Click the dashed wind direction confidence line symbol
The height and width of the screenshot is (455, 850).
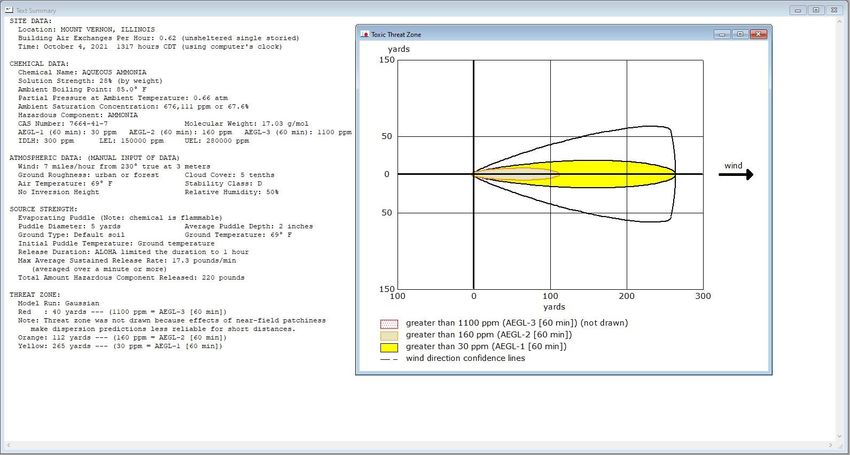coord(389,359)
